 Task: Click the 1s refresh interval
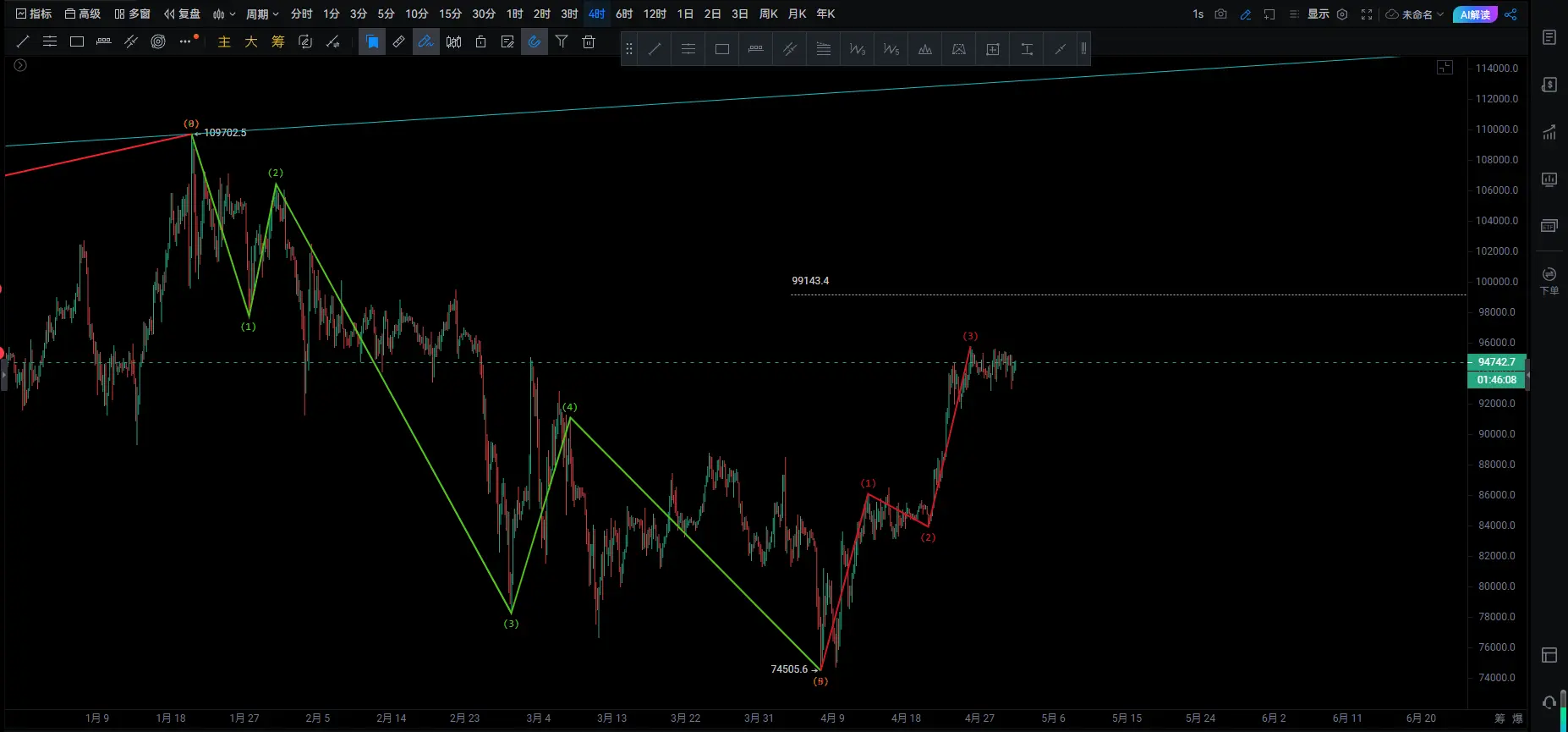tap(1198, 14)
